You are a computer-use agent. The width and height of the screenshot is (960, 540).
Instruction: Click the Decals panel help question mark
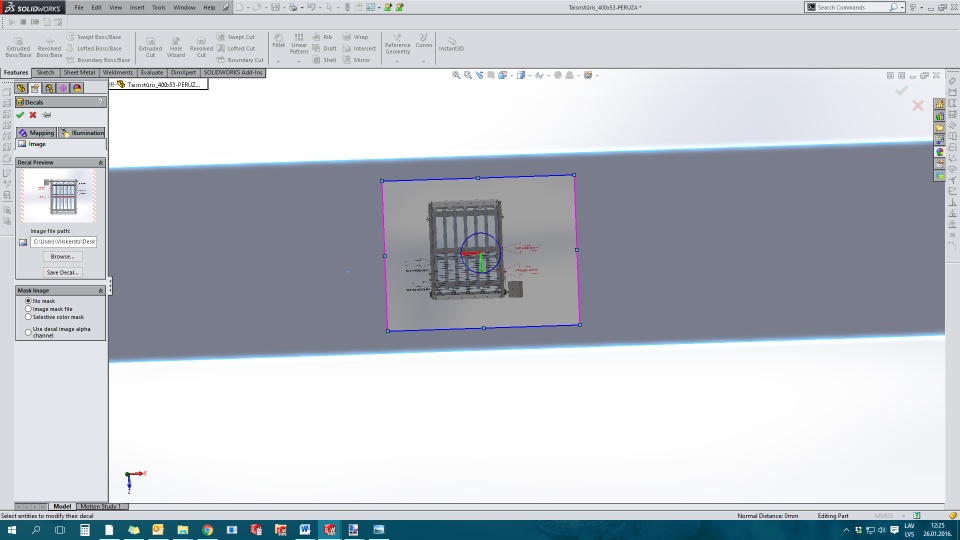pyautogui.click(x=101, y=102)
